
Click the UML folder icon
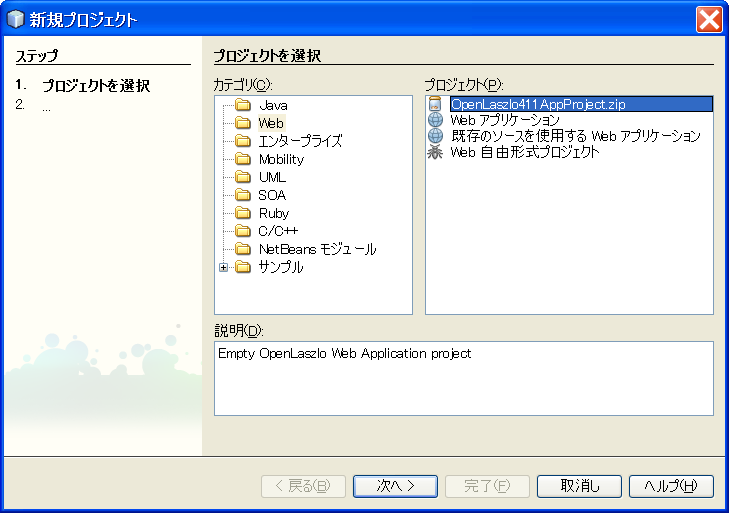243,177
